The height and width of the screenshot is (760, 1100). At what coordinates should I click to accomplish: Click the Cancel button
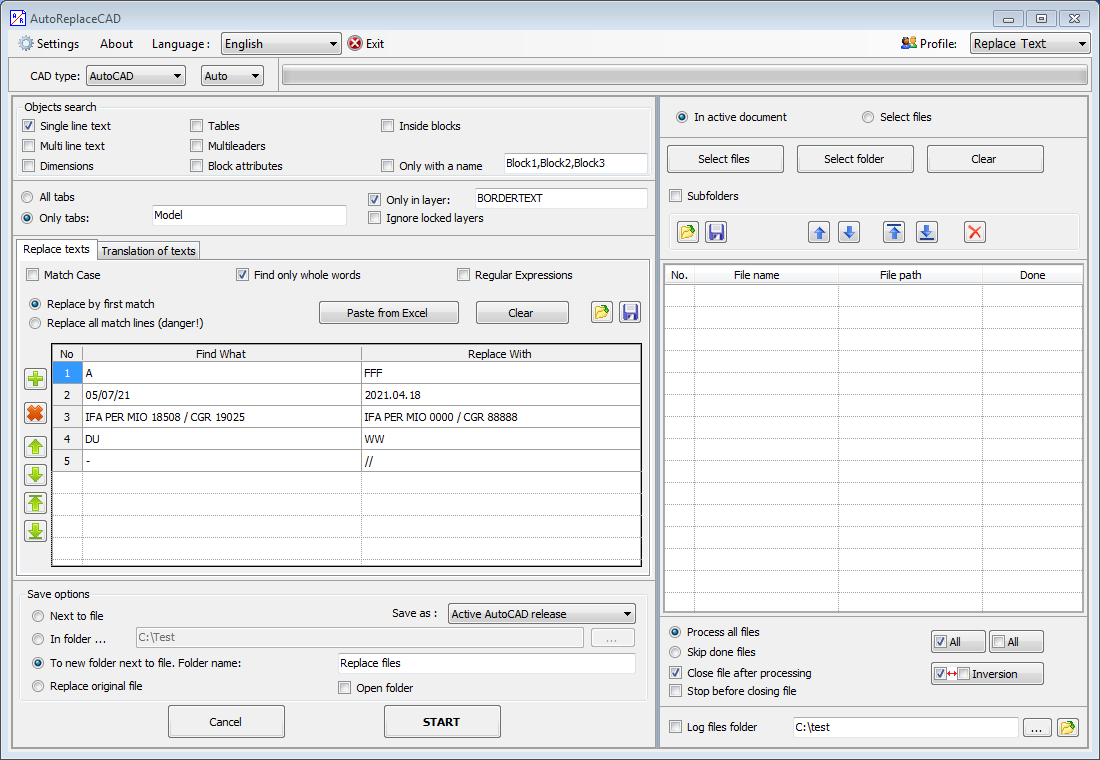[226, 721]
